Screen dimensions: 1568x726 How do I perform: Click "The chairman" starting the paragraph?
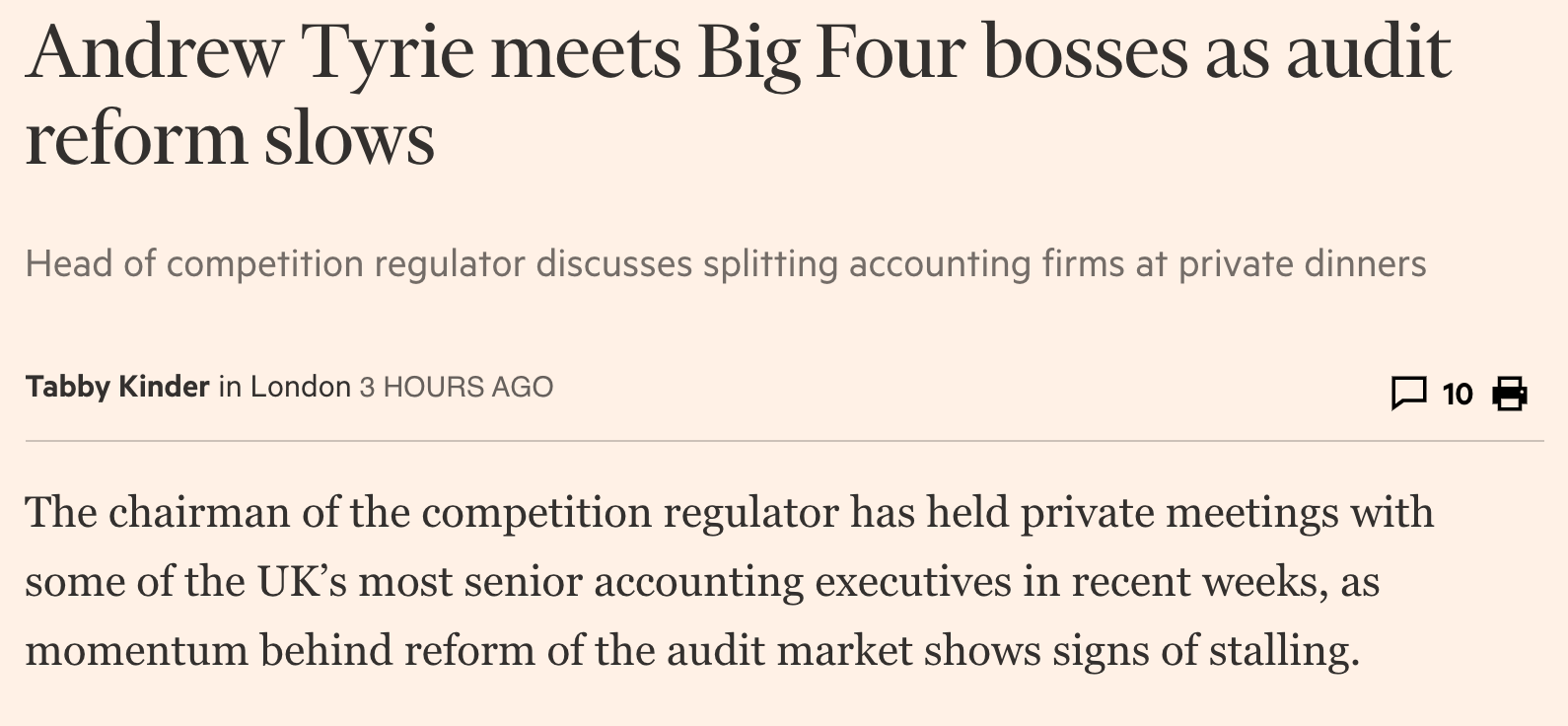pyautogui.click(x=157, y=512)
